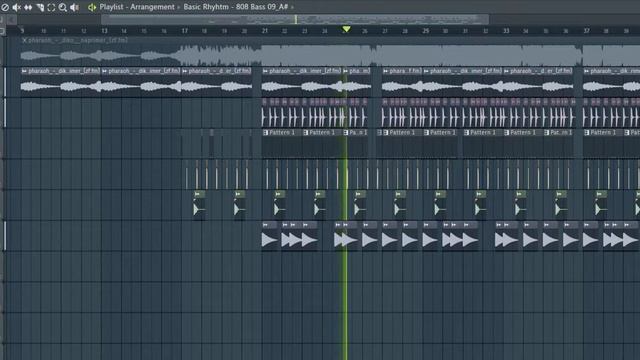Select the Slice tool in playlist toolbar
This screenshot has width=640, height=360.
pyautogui.click(x=40, y=7)
